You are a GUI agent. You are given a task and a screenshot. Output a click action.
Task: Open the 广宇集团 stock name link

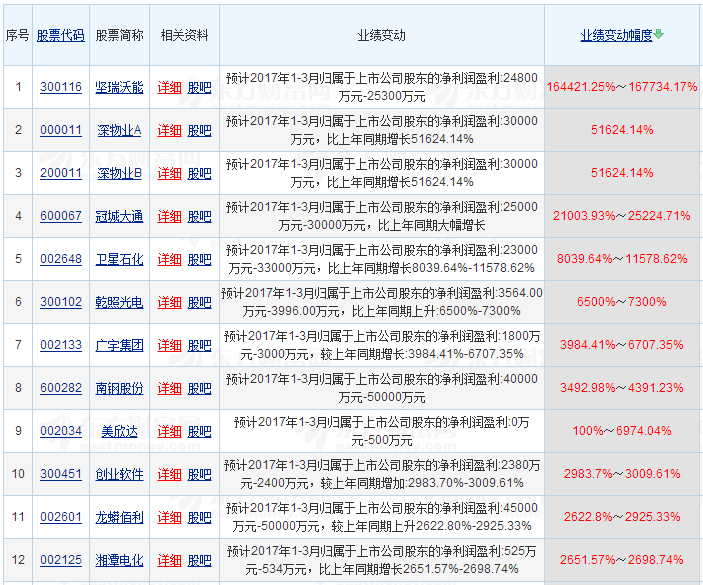click(x=119, y=345)
